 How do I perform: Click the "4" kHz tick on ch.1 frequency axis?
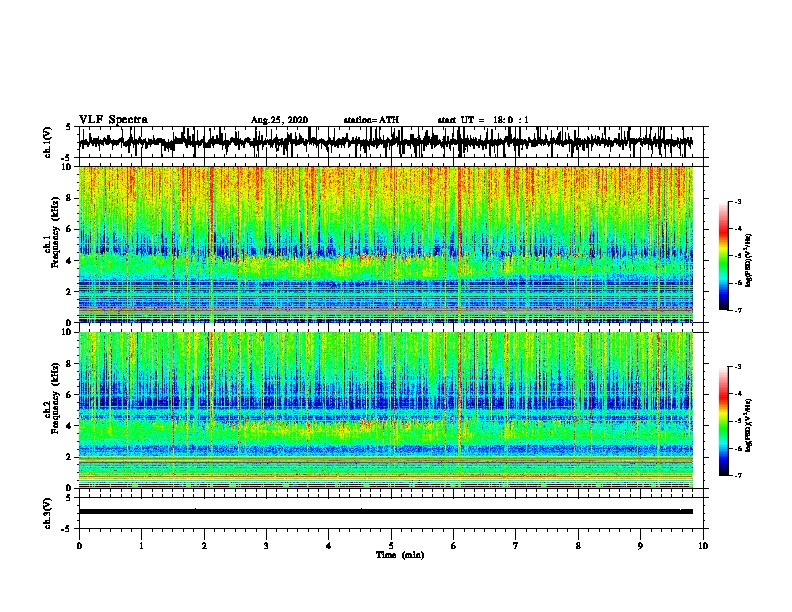coord(70,261)
